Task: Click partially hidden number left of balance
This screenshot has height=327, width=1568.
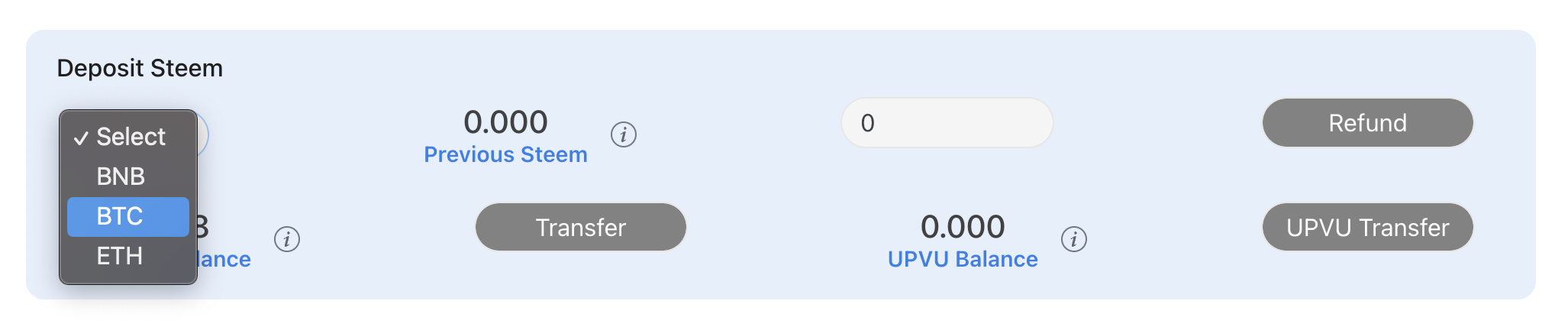Action: click(x=203, y=227)
